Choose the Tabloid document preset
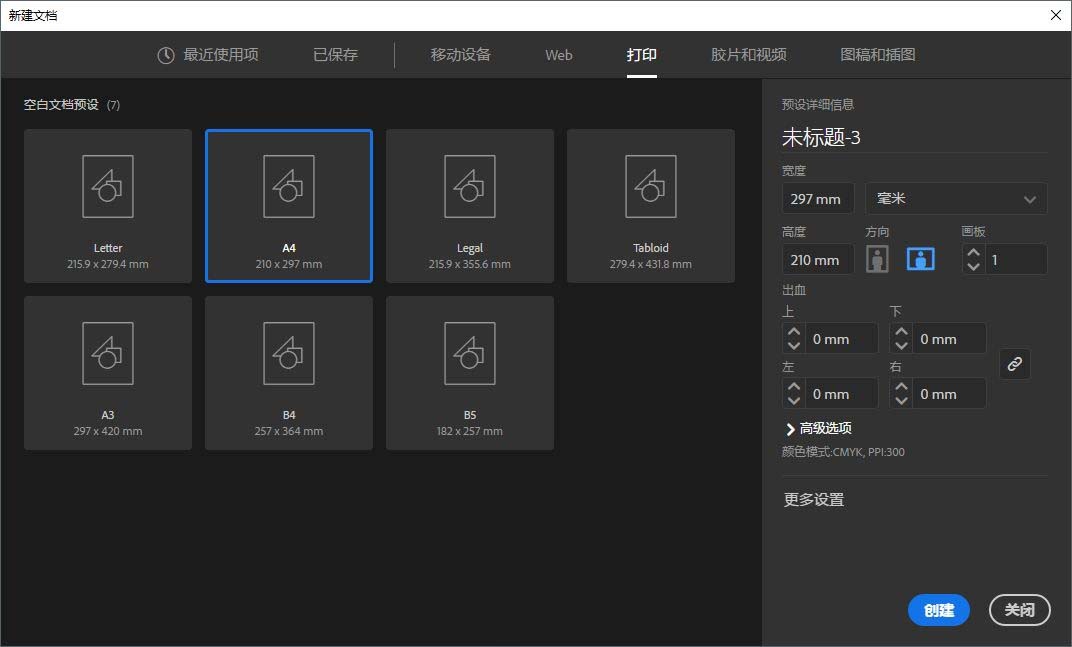Image resolution: width=1072 pixels, height=647 pixels. pyautogui.click(x=651, y=206)
